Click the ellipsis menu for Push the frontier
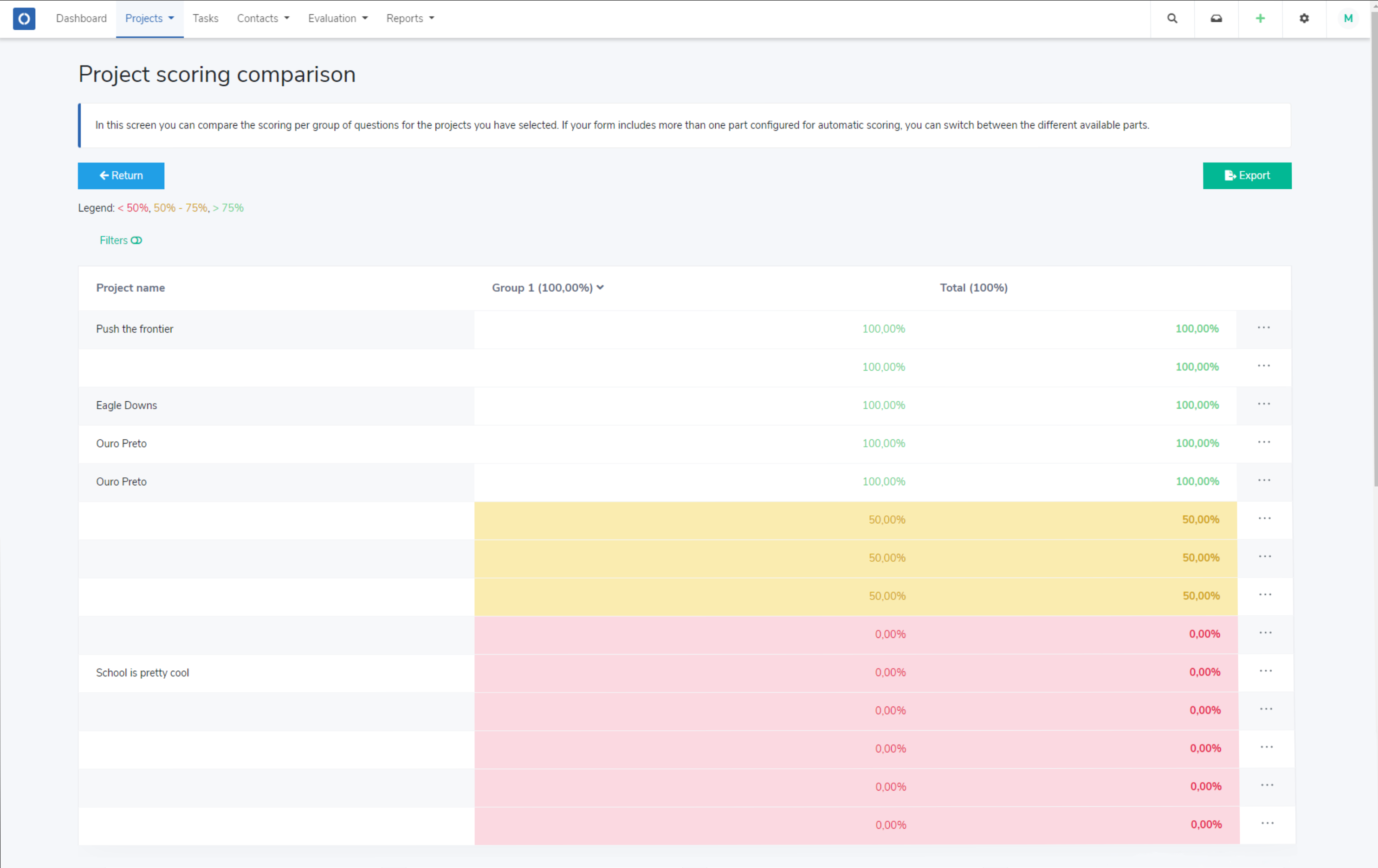 click(x=1264, y=328)
